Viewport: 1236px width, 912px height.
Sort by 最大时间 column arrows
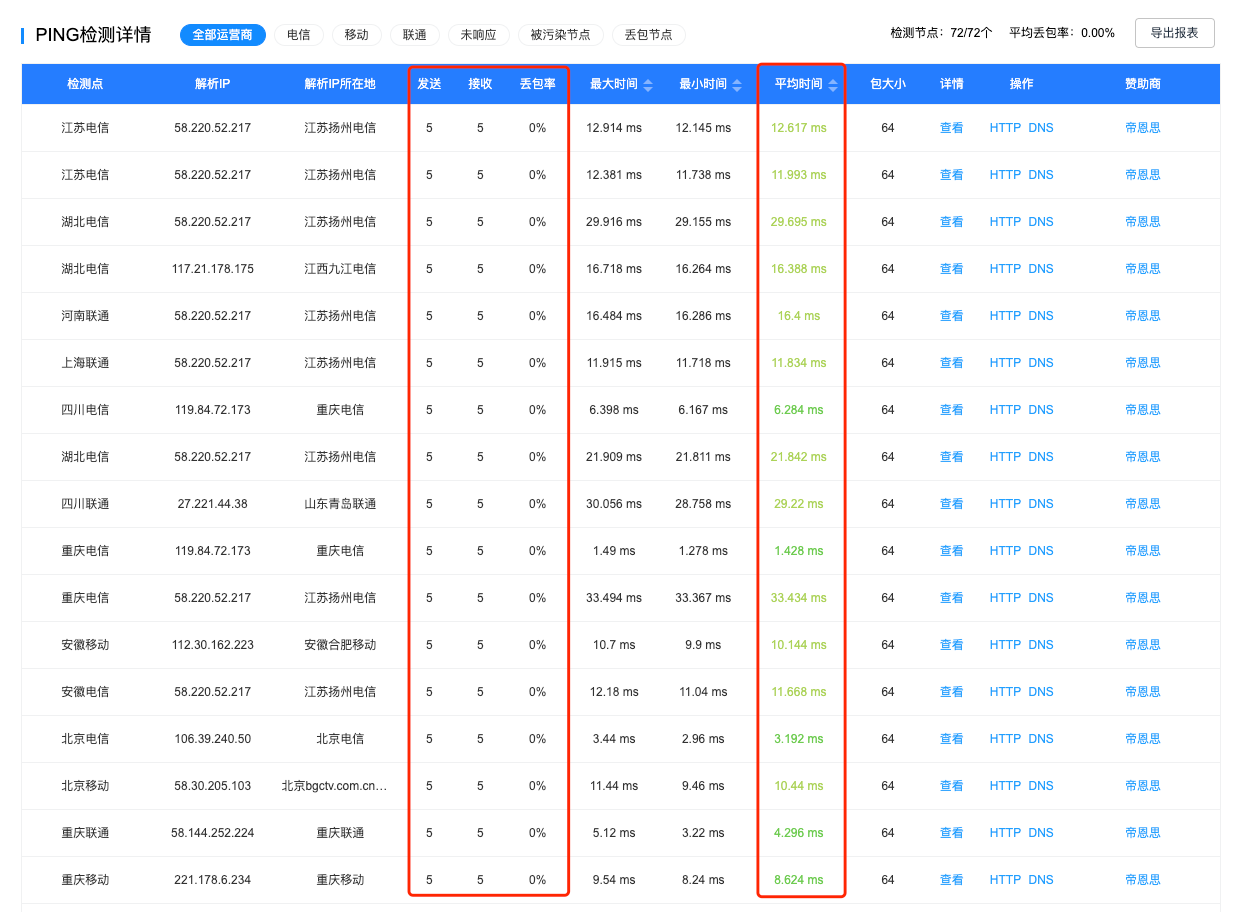pos(648,85)
